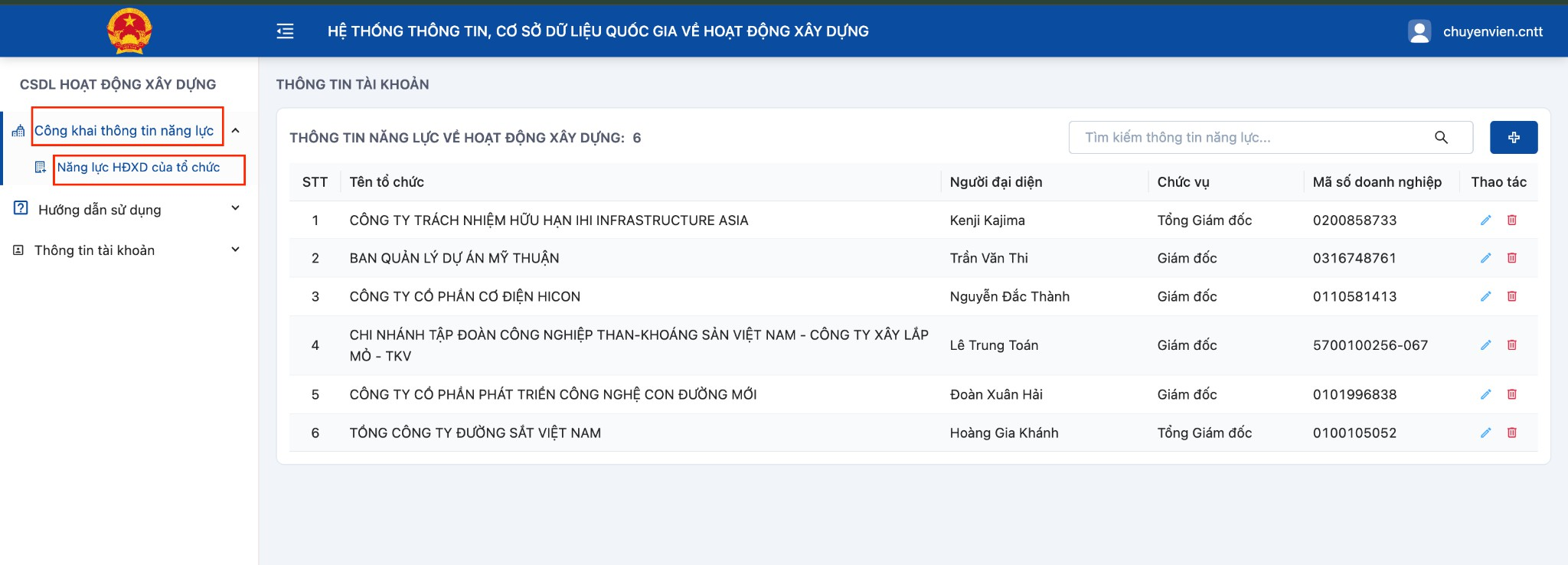The width and height of the screenshot is (1568, 565).
Task: Edit the CÔNG TY XÂY LẮP MỎ - TKV row
Action: pyautogui.click(x=1485, y=345)
